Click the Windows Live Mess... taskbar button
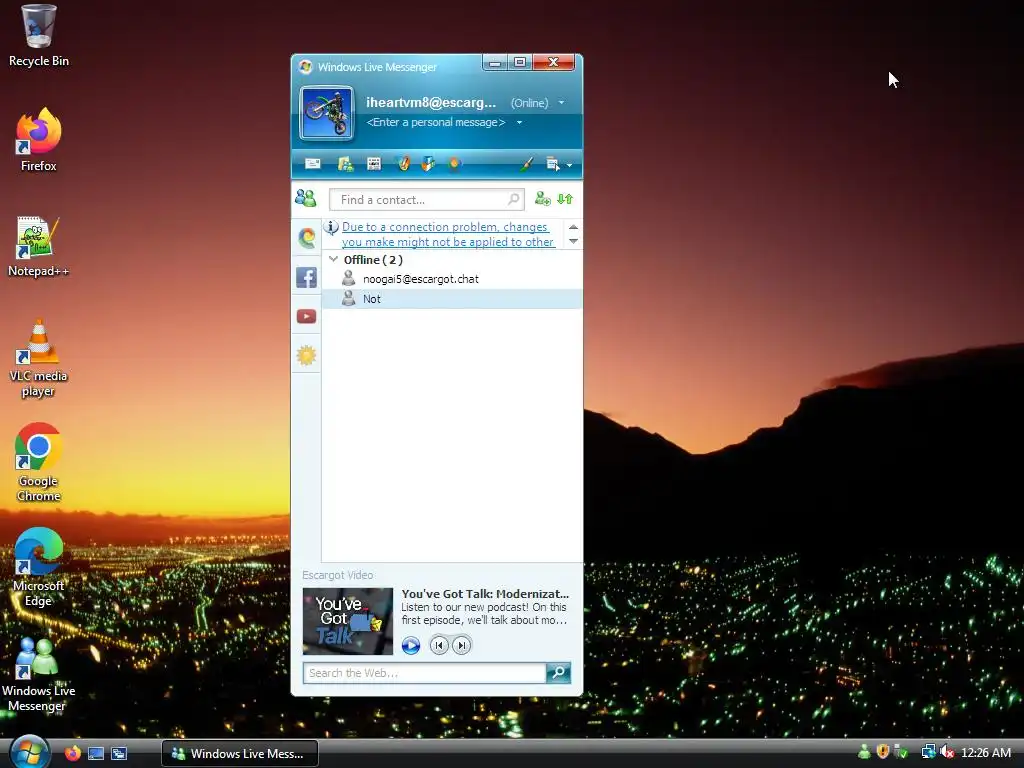The width and height of the screenshot is (1024, 768). (x=240, y=754)
